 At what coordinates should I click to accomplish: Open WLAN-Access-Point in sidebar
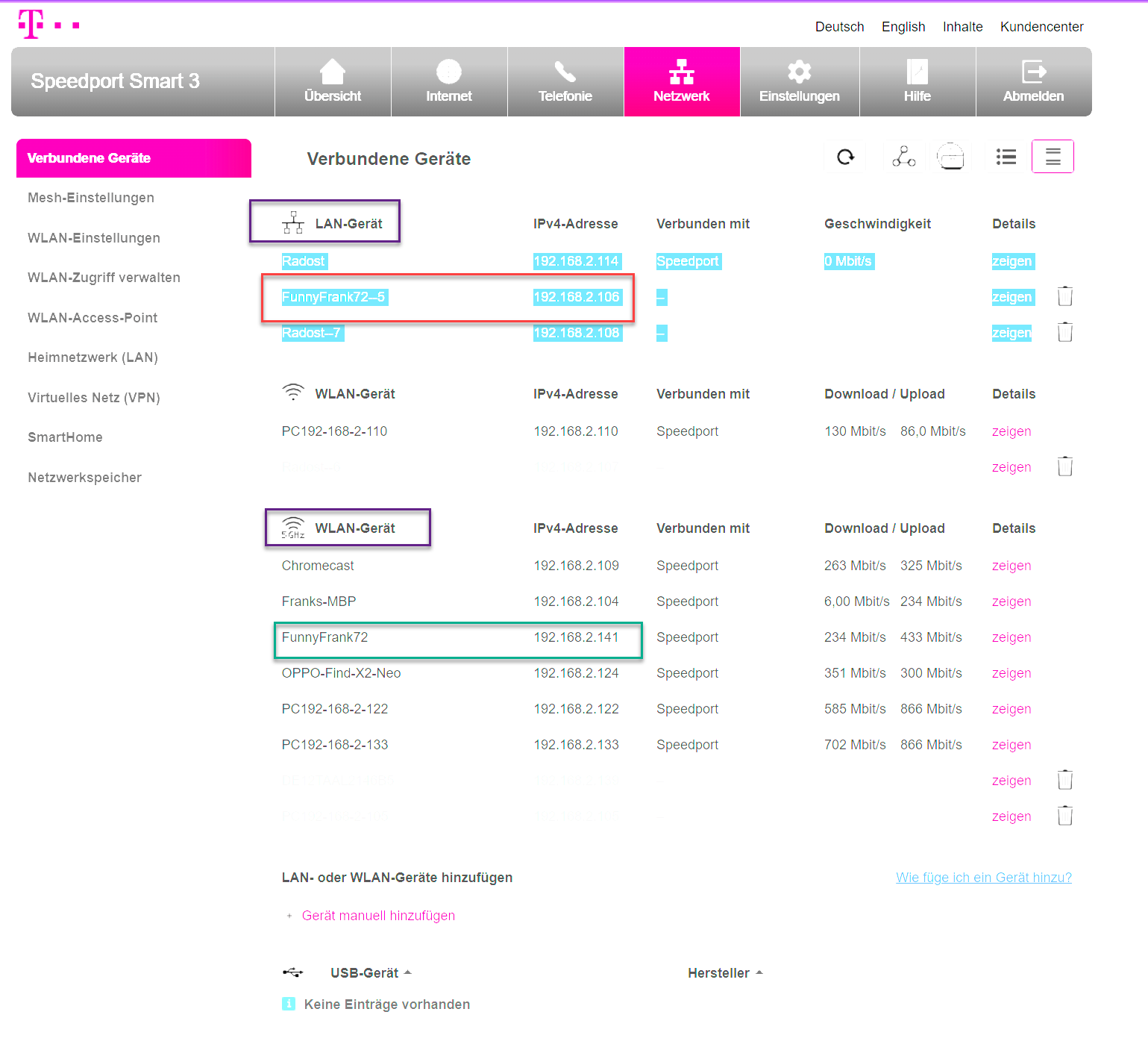[92, 318]
